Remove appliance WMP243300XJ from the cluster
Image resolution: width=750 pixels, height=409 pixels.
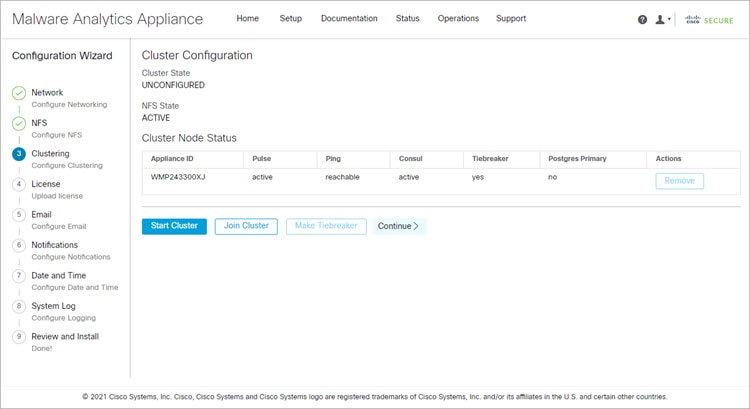click(679, 181)
